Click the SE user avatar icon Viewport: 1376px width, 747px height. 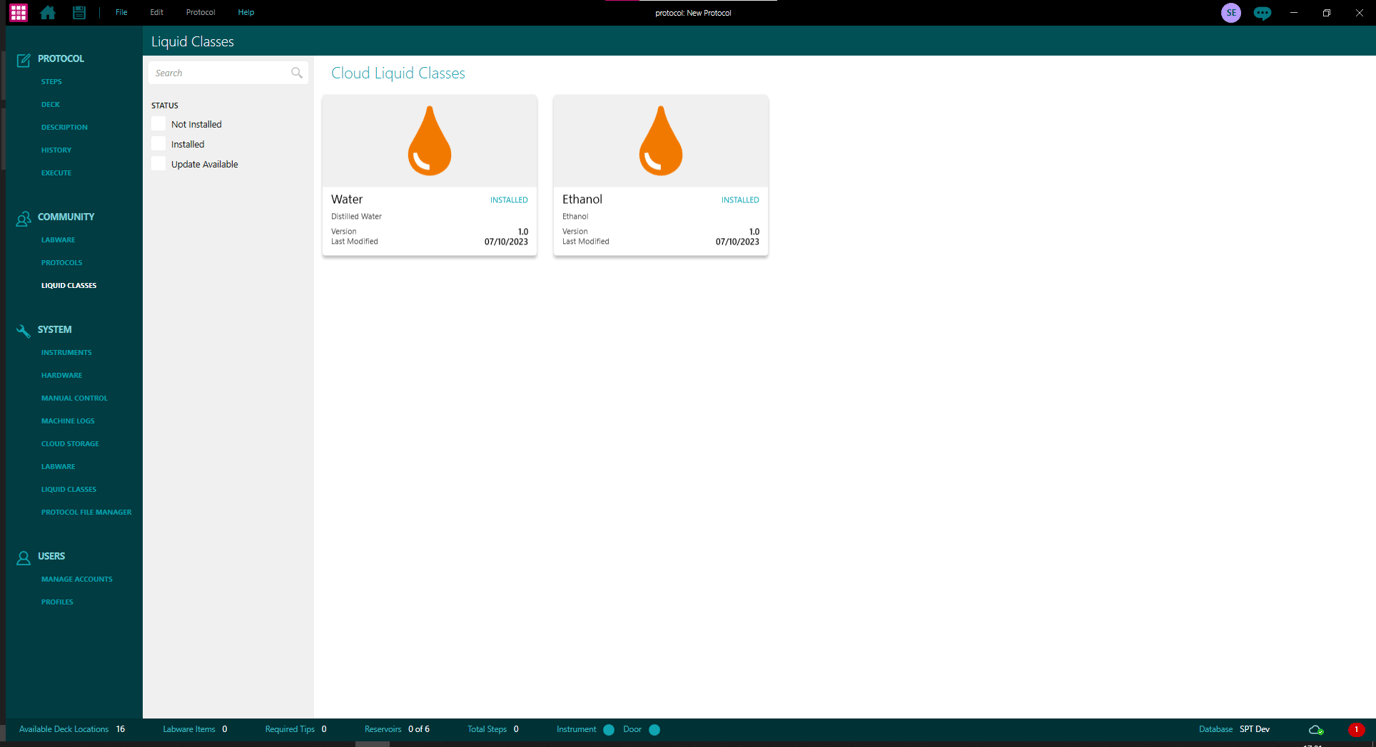click(1230, 13)
